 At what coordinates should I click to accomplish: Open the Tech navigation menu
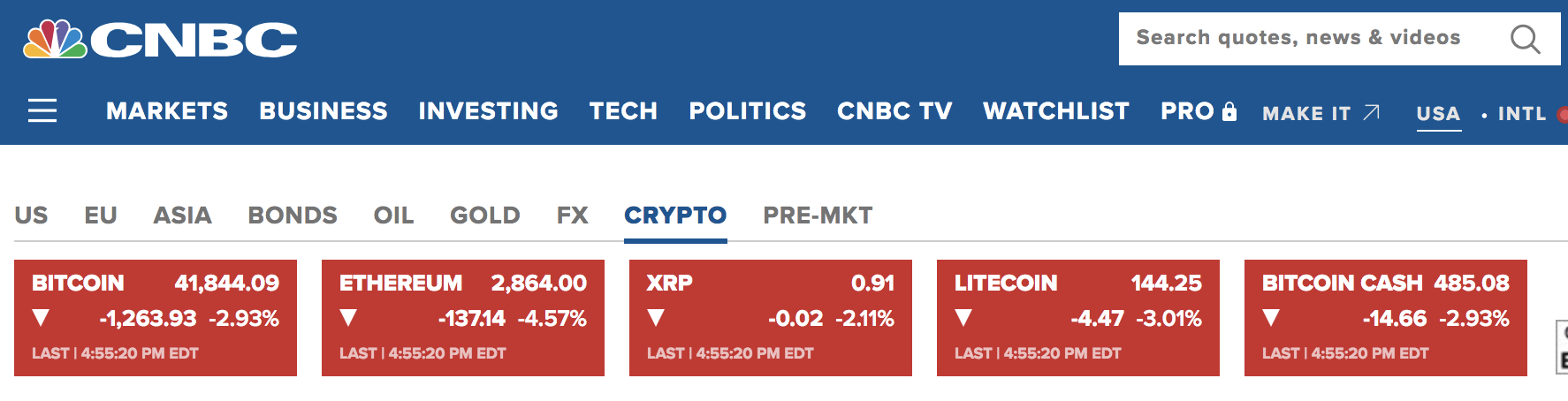point(623,111)
